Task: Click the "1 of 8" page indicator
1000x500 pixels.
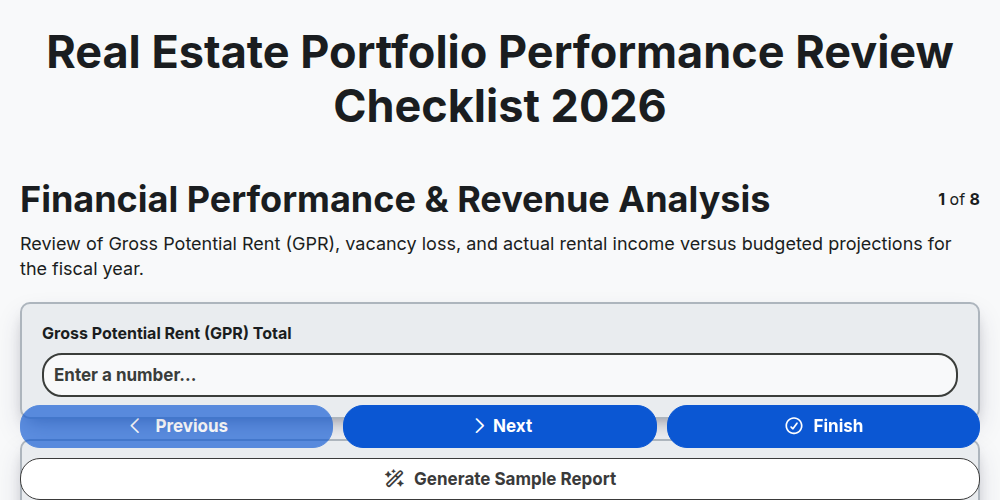Action: coord(959,200)
